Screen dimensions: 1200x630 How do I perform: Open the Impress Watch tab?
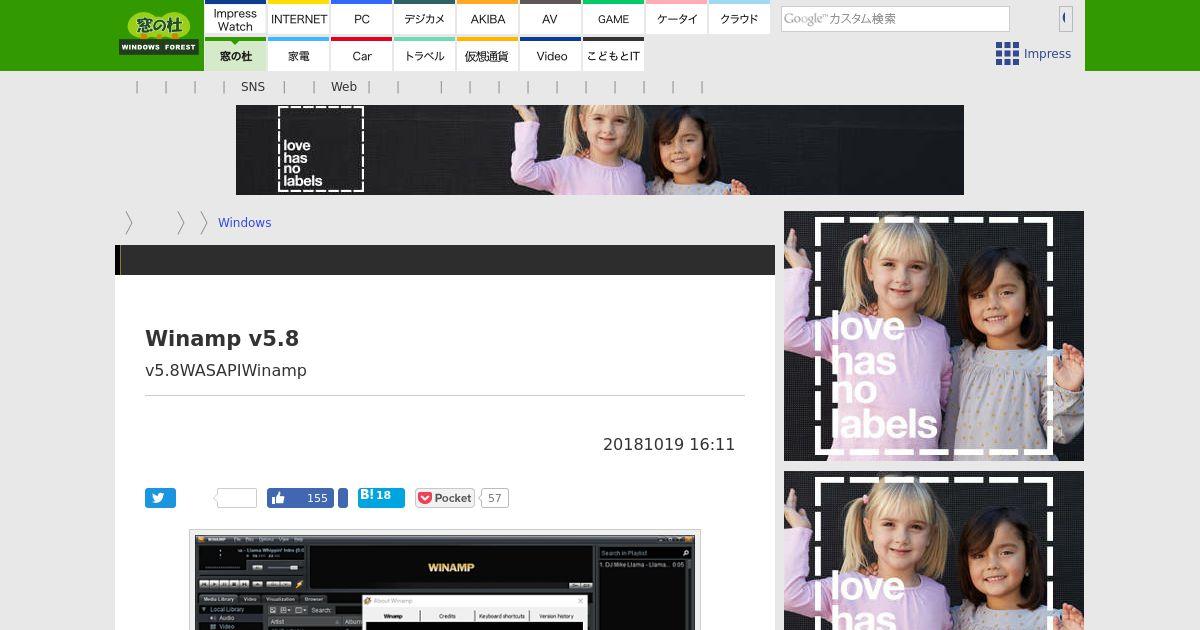click(x=235, y=19)
